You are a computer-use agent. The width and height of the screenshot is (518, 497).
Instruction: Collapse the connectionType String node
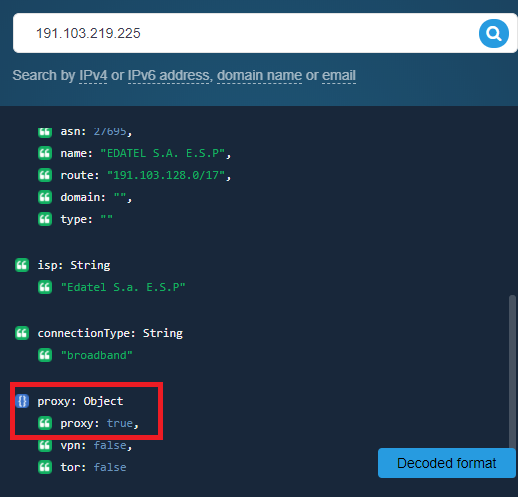110,333
